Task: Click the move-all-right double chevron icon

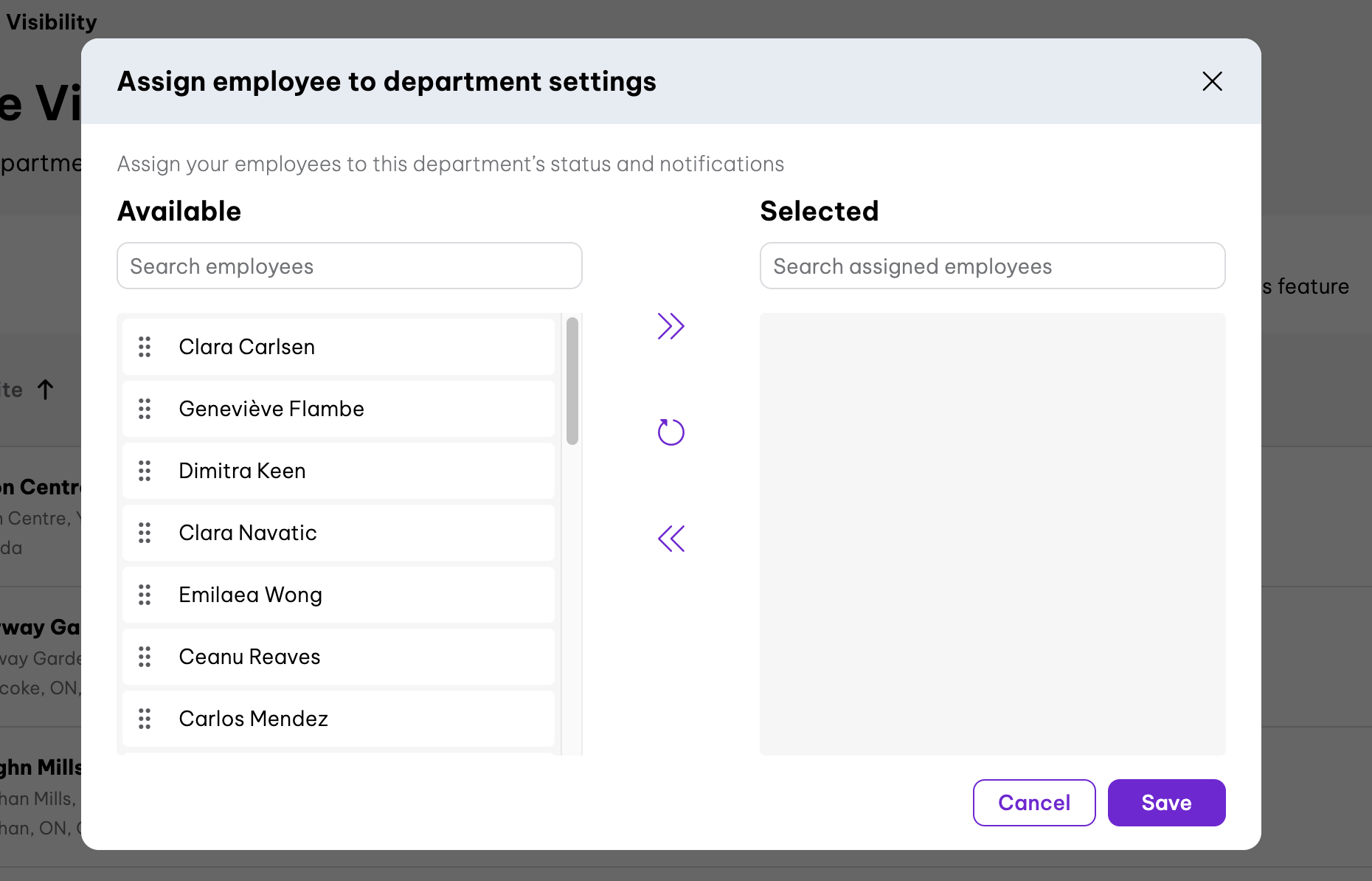Action: point(671,326)
